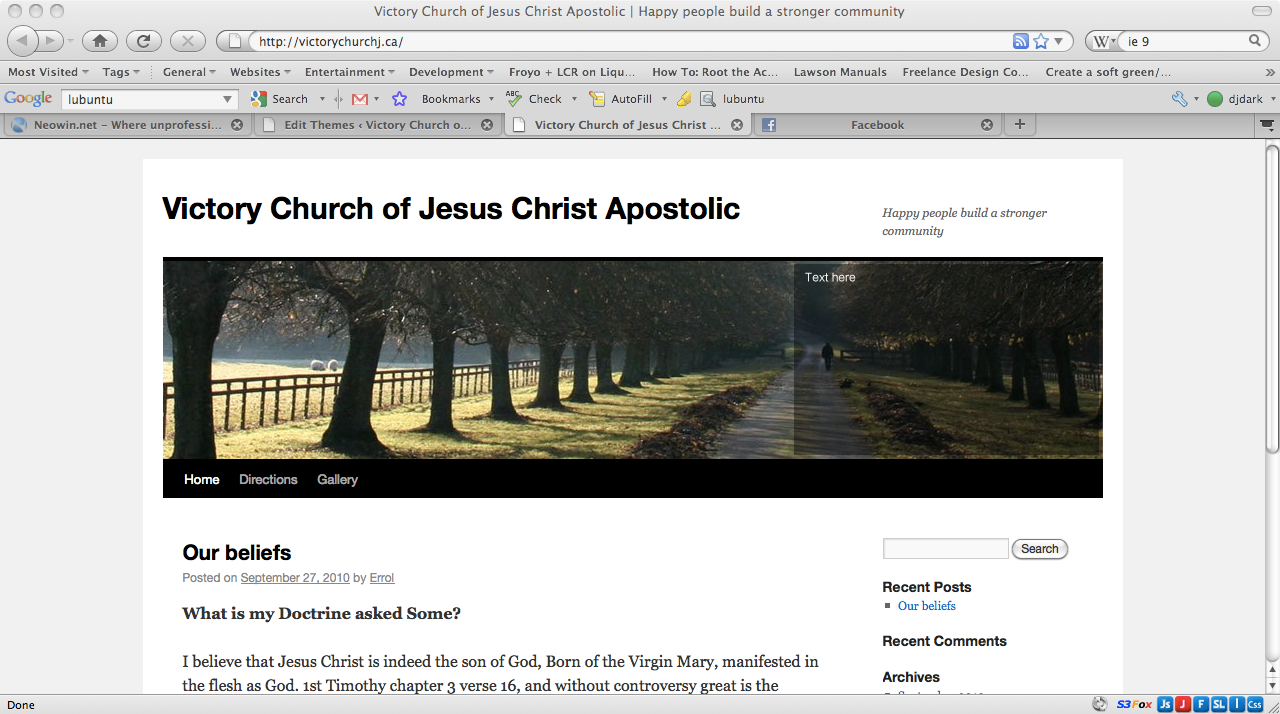Click the URL address field
The width and height of the screenshot is (1280, 714).
pyautogui.click(x=630, y=41)
